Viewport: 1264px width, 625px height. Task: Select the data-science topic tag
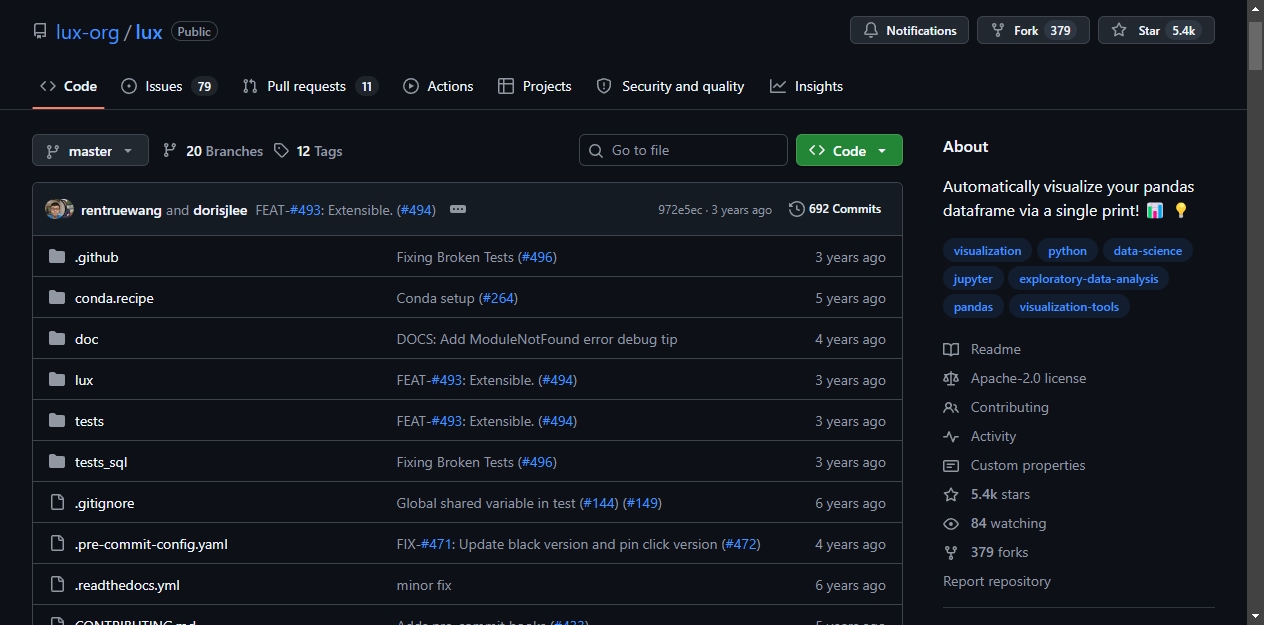tap(1148, 251)
